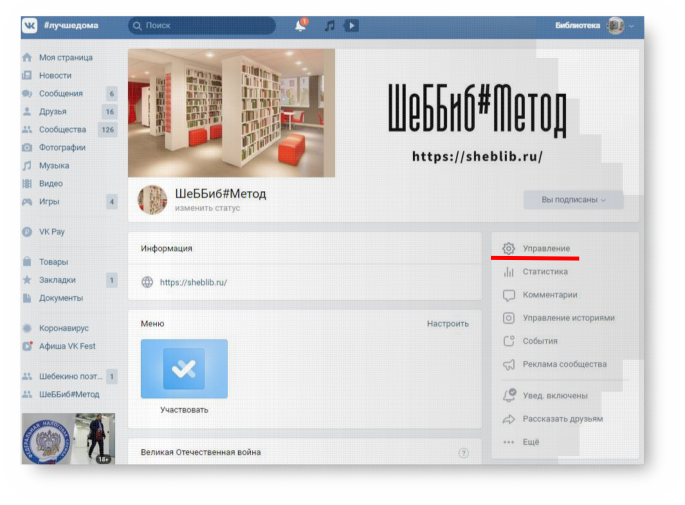Viewport: 685px width, 505px height.
Task: Open ШеББиб#Метод shortcut in sidebar
Action: pyautogui.click(x=69, y=394)
